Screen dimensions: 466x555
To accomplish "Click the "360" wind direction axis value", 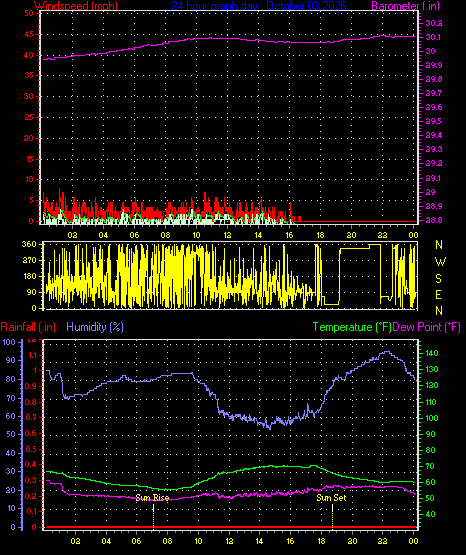I will pos(29,244).
